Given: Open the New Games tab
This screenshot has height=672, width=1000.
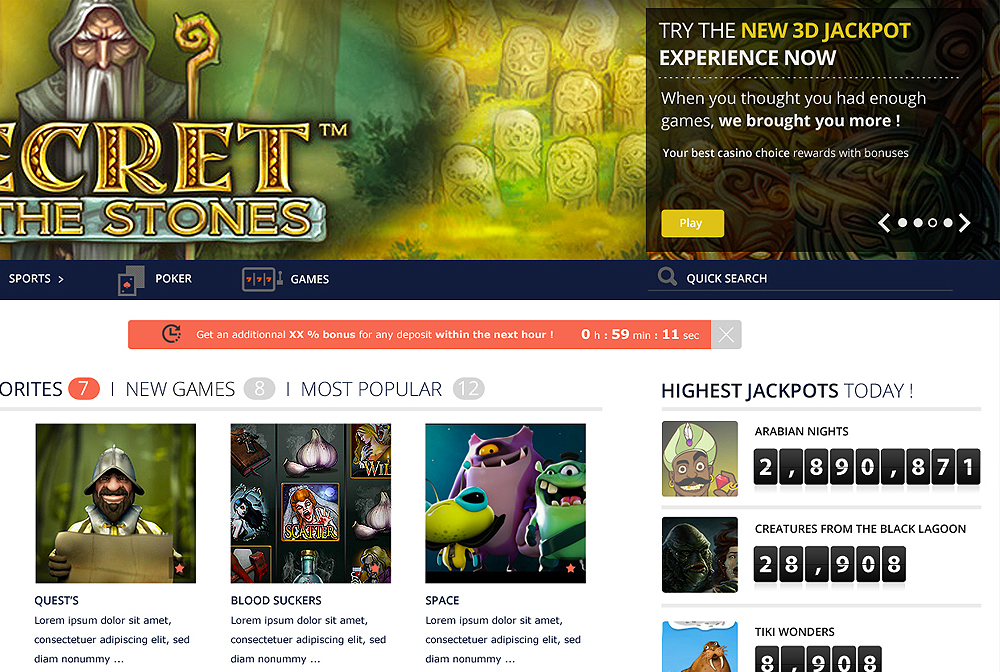Looking at the screenshot, I should click(x=180, y=389).
